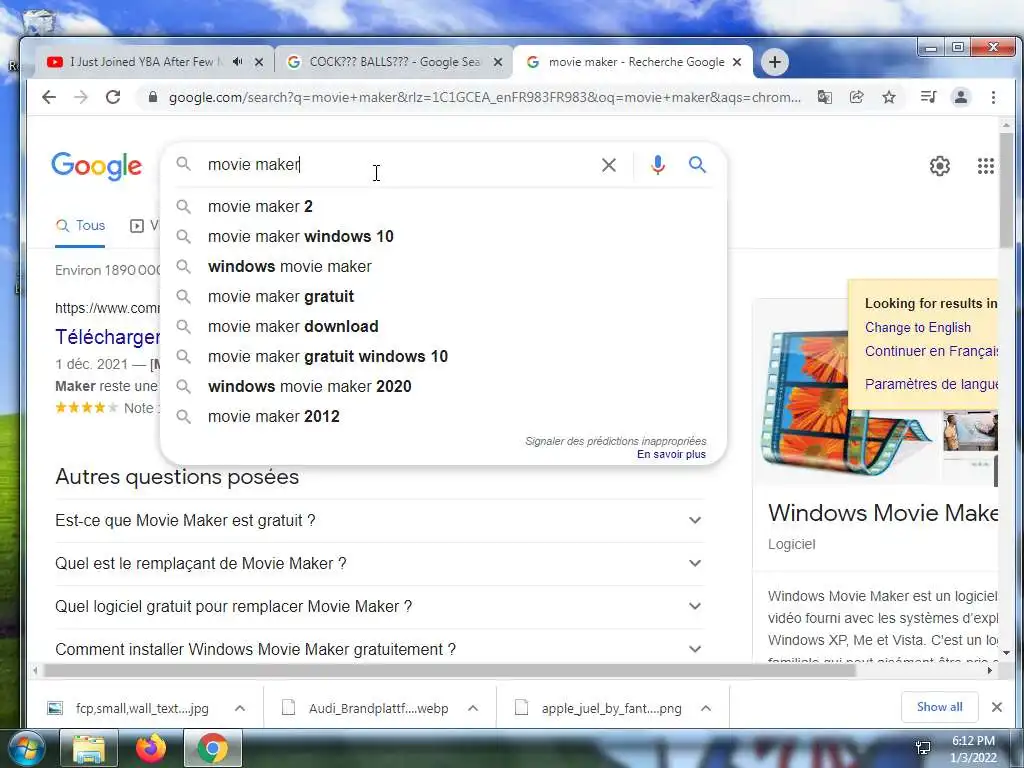Launch Firefox from the taskbar

[151, 748]
